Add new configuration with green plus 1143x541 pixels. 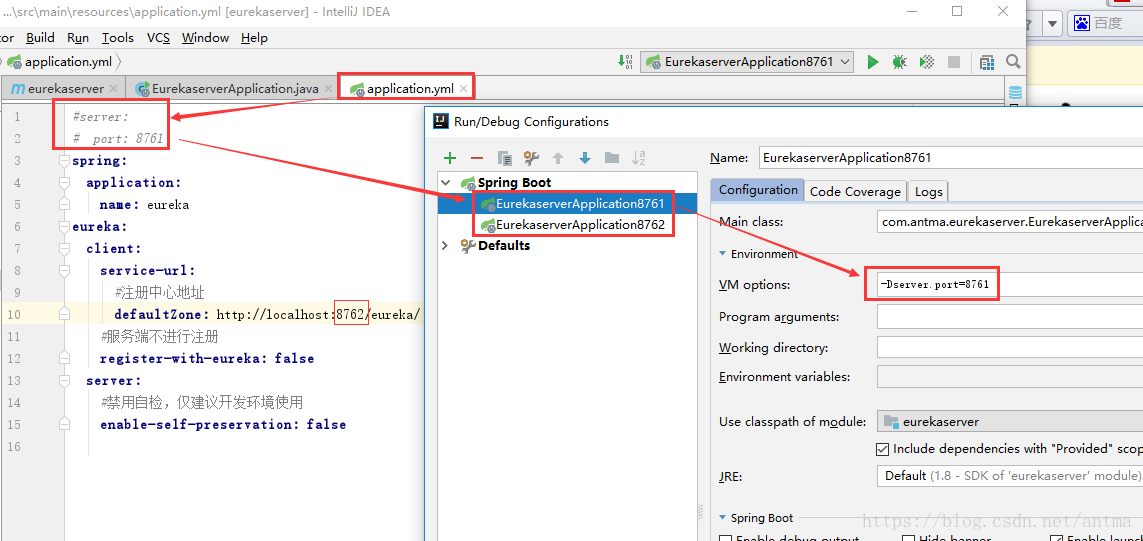[450, 158]
